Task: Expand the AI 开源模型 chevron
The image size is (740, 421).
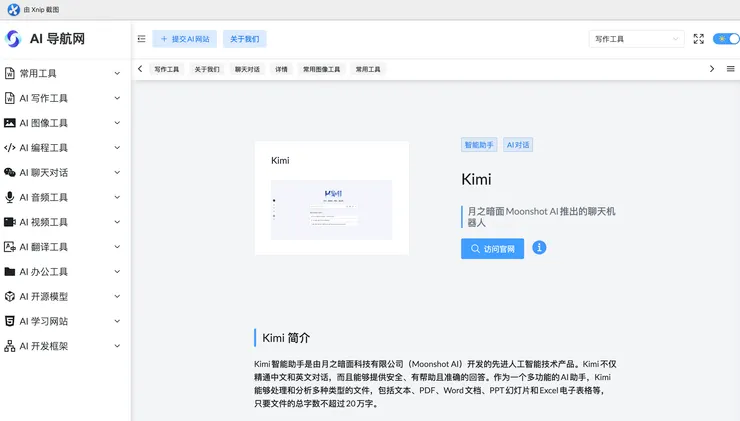Action: tap(117, 296)
